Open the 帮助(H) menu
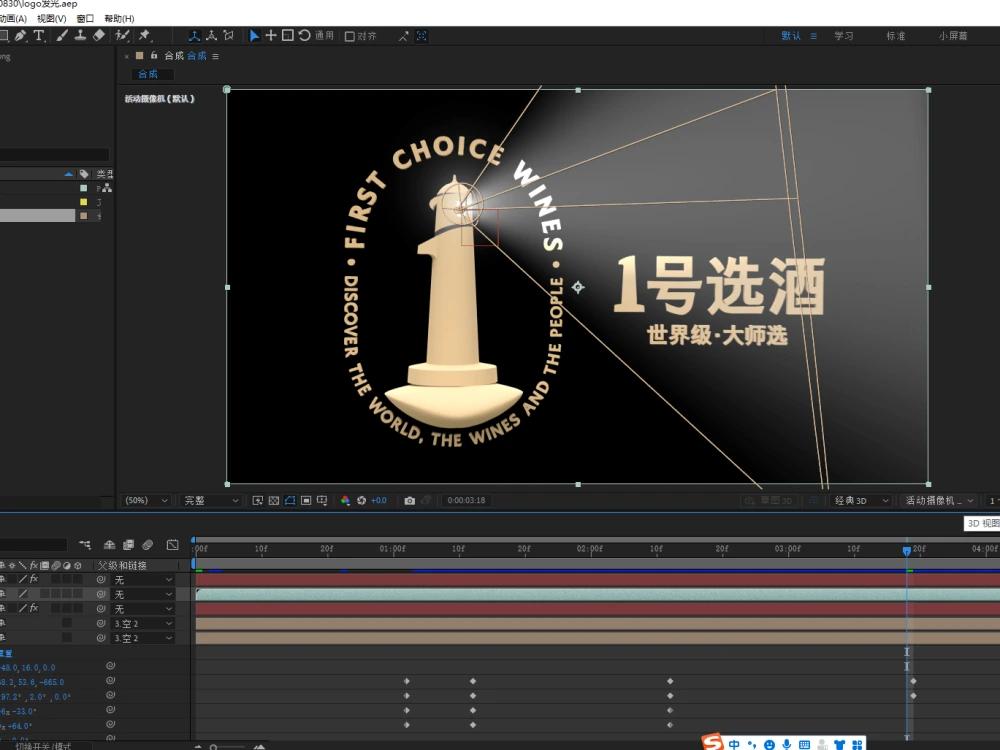This screenshot has height=750, width=1000. pyautogui.click(x=119, y=18)
